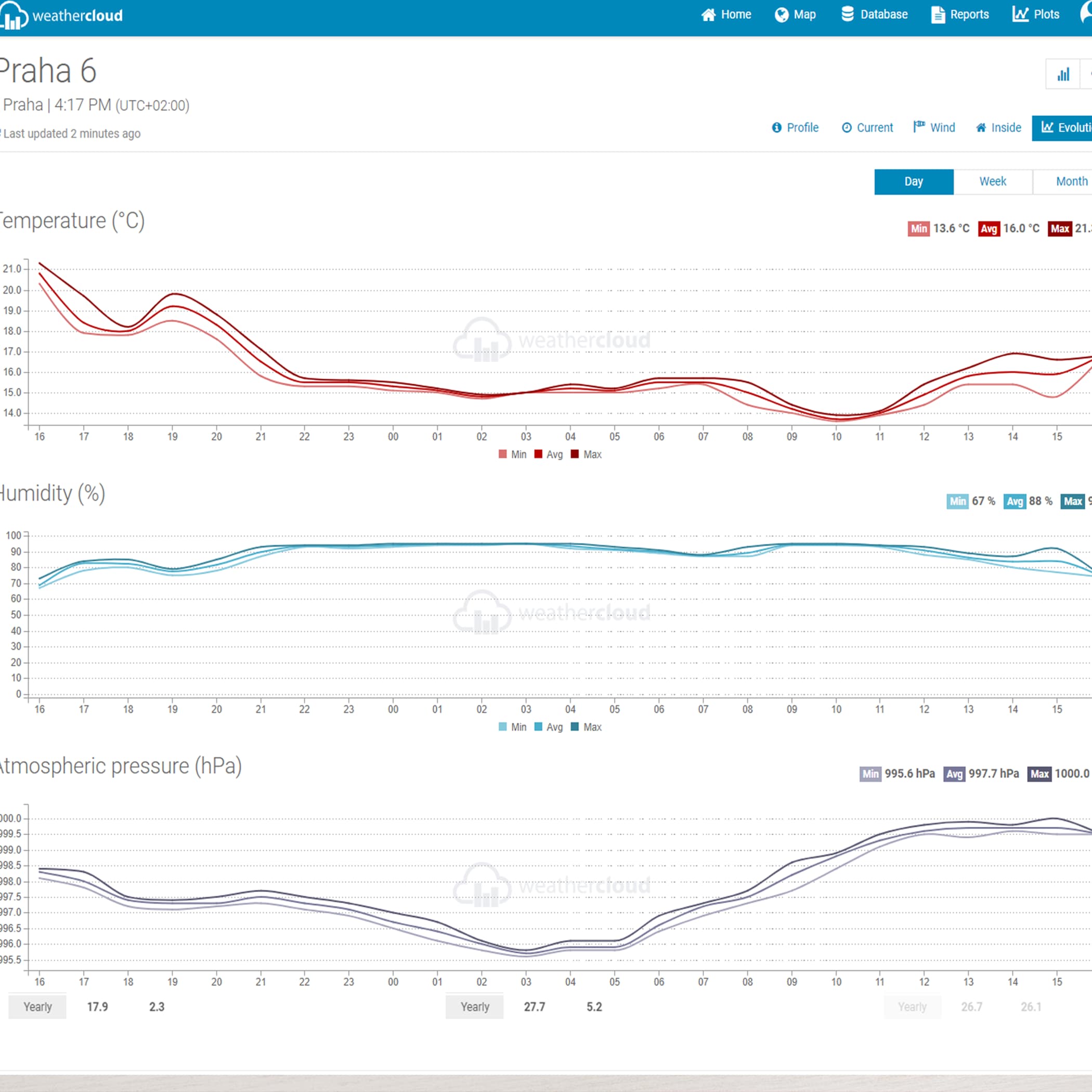Click the humidity Min 67 % badge
Viewport: 1092px width, 1092px height.
pos(971,501)
